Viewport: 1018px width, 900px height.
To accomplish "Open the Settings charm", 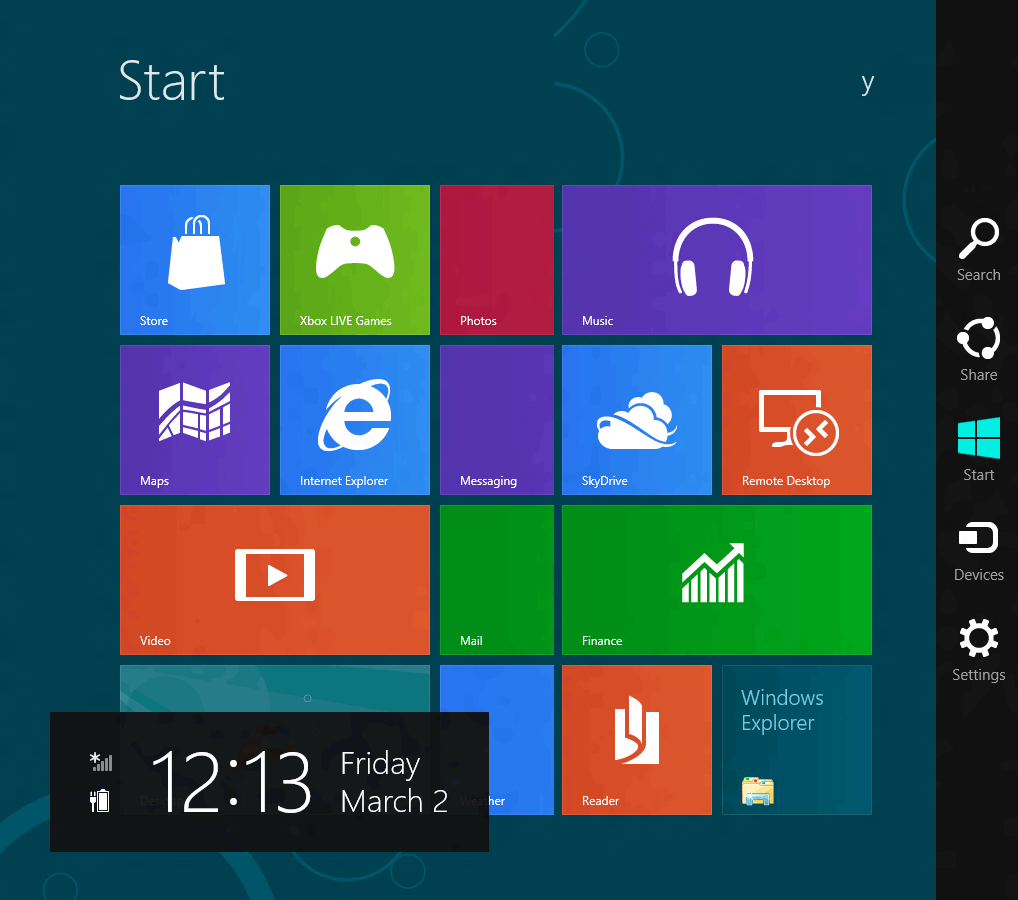I will click(x=978, y=650).
